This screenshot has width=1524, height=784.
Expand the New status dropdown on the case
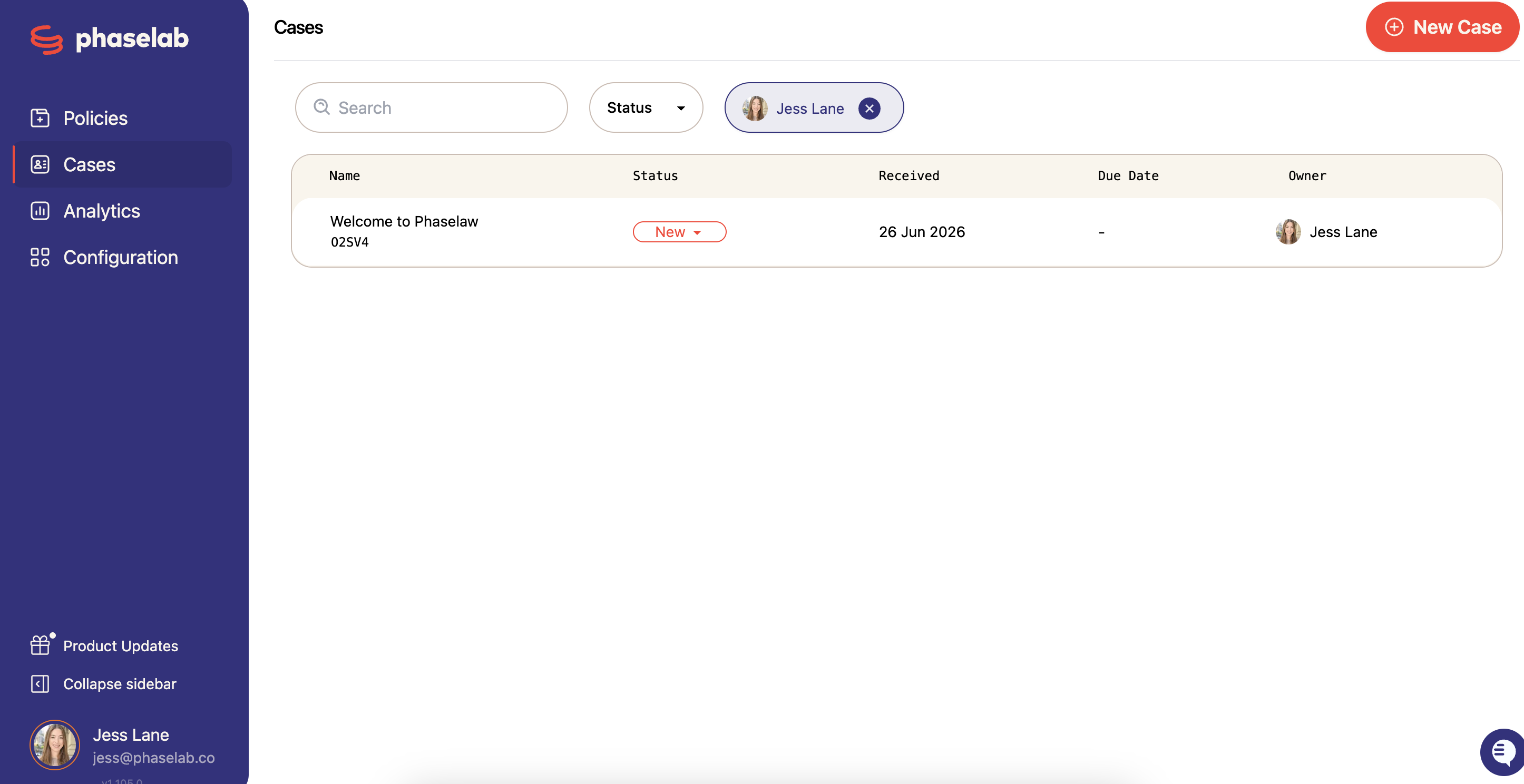(x=679, y=232)
